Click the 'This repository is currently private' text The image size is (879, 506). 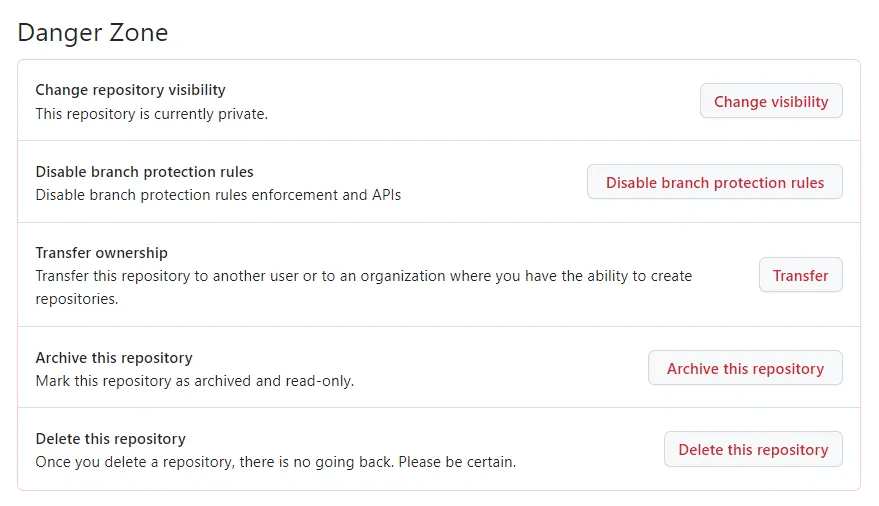[x=151, y=114]
